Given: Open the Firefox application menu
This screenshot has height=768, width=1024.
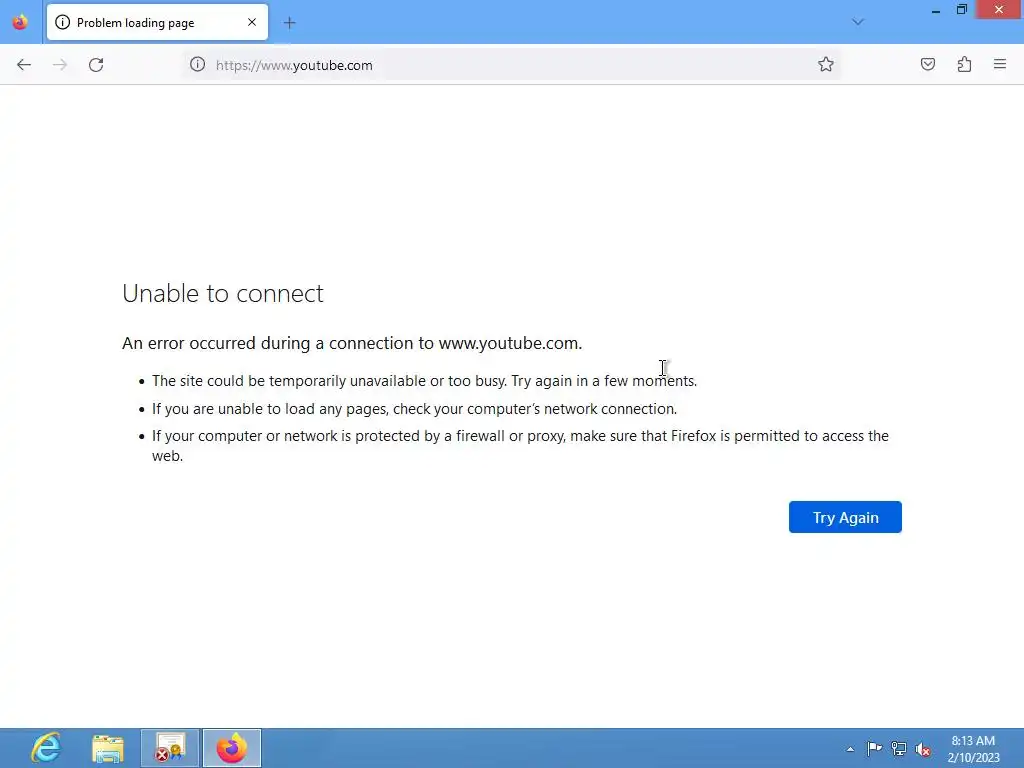Looking at the screenshot, I should [x=1000, y=64].
